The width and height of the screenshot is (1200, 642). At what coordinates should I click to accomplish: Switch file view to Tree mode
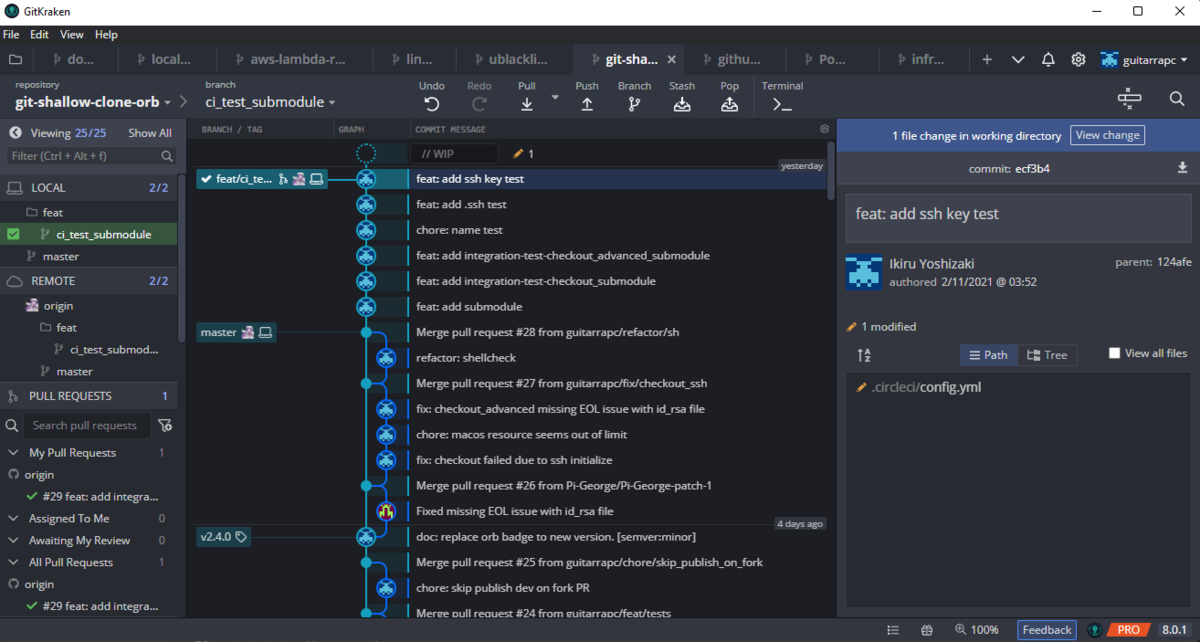(1048, 354)
